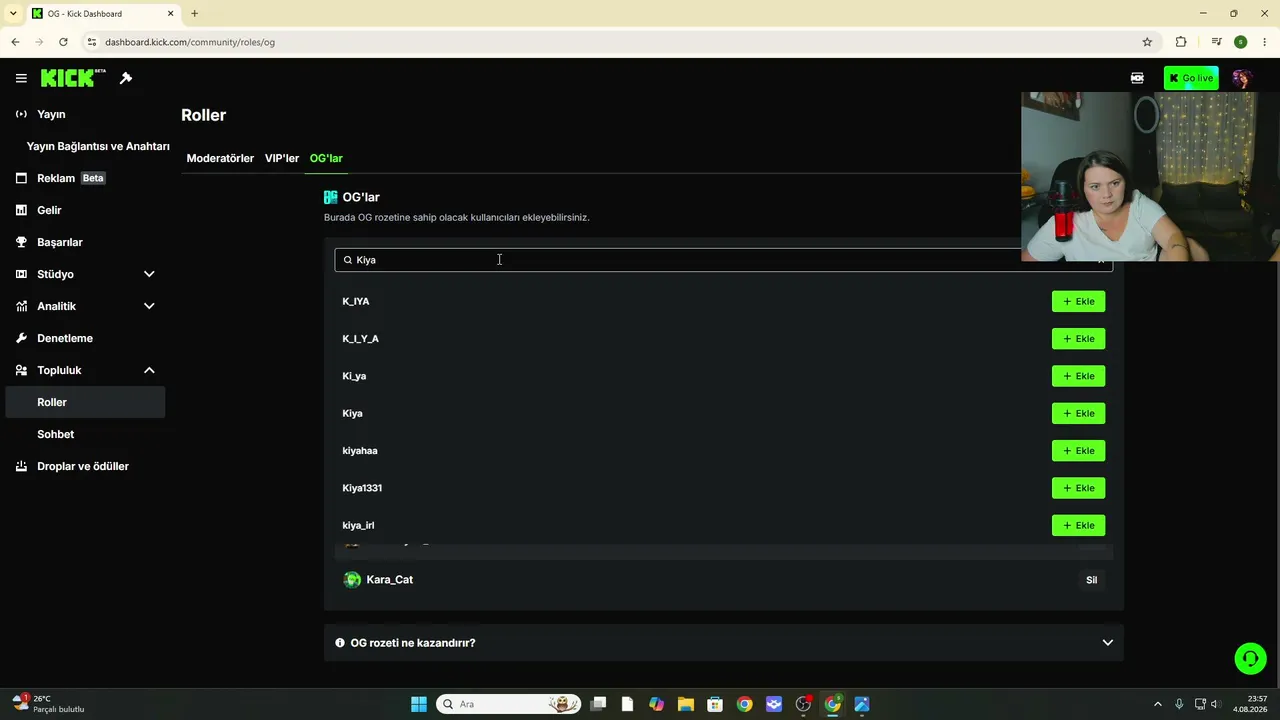
Task: Open the browser extensions puzzle icon
Action: tap(1181, 42)
